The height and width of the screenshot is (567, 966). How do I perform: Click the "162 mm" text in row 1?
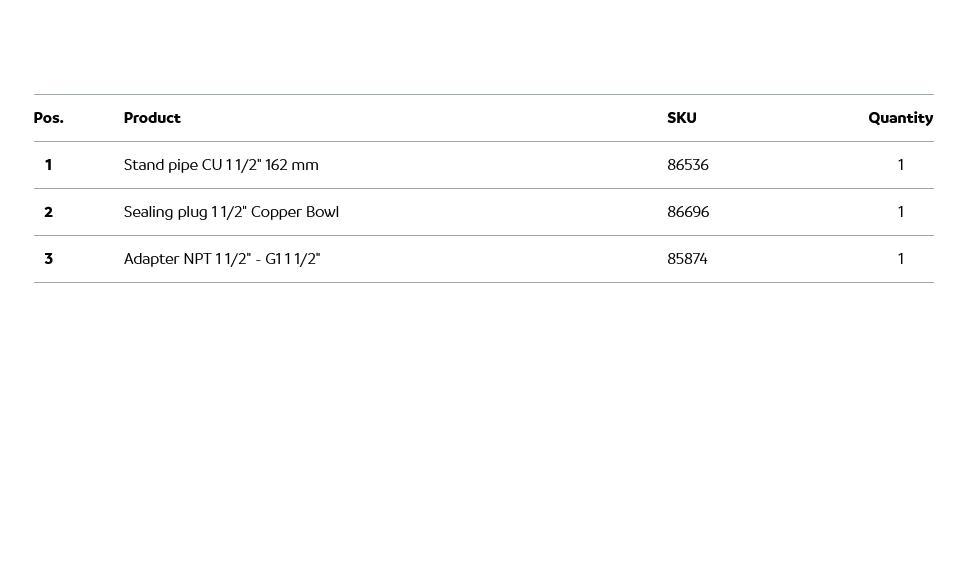click(291, 165)
